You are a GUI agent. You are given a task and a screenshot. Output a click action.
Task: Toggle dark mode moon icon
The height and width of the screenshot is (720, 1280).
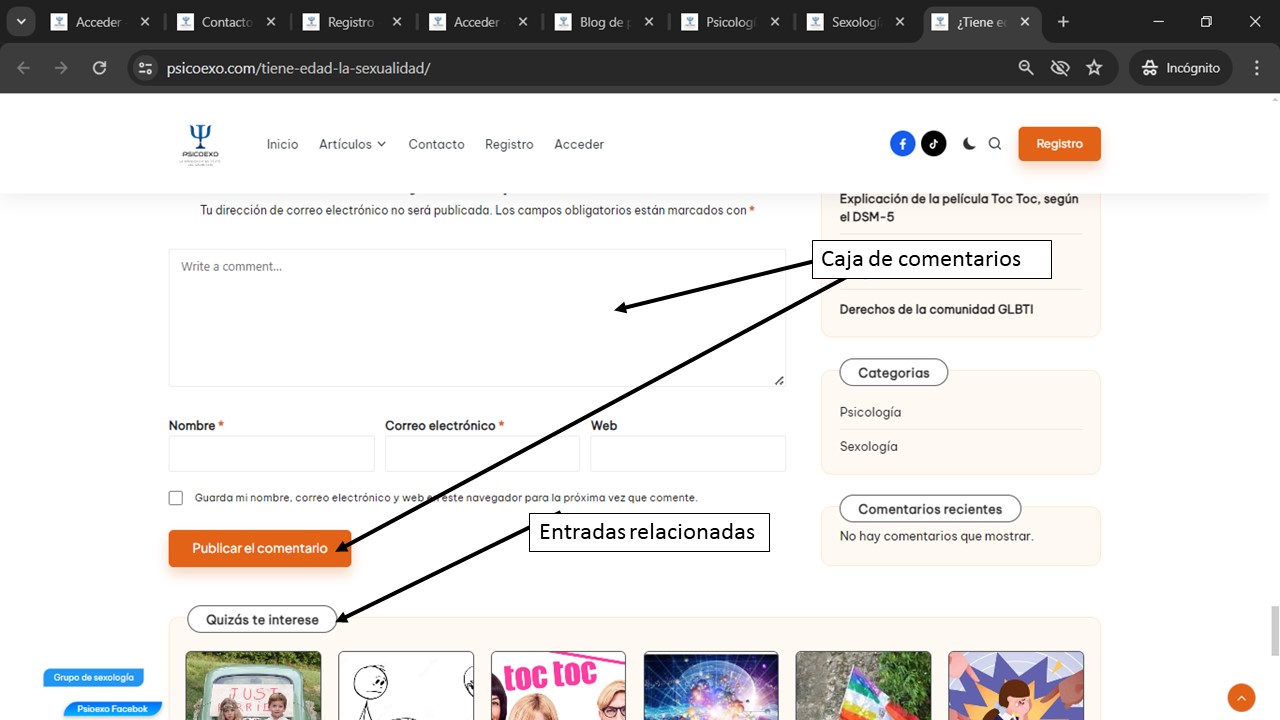968,144
